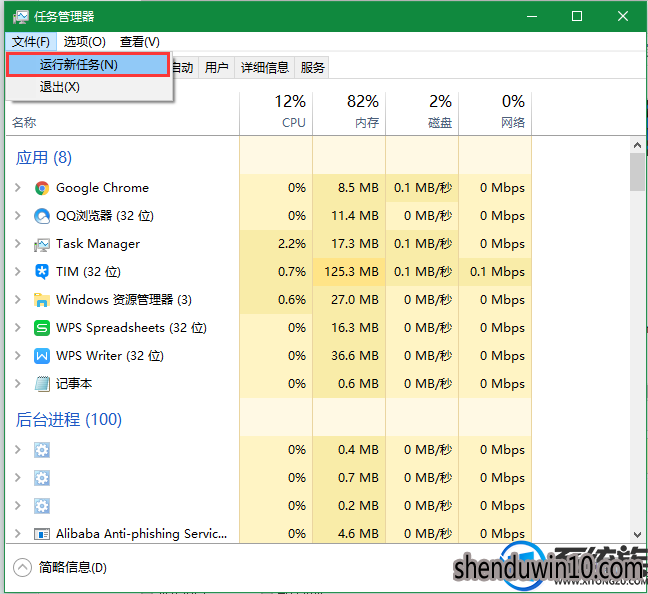Click Windows 资源管理器's 27.0 MB memory value
The image size is (648, 594).
tap(355, 300)
